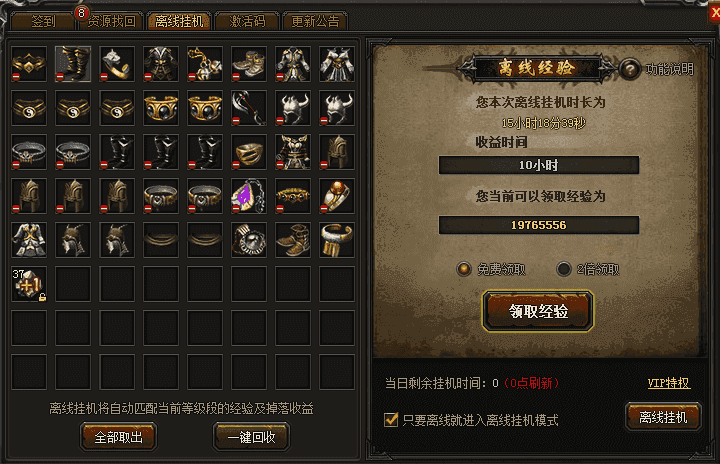Click the 全部取出 button
Image resolution: width=720 pixels, height=464 pixels.
(118, 437)
